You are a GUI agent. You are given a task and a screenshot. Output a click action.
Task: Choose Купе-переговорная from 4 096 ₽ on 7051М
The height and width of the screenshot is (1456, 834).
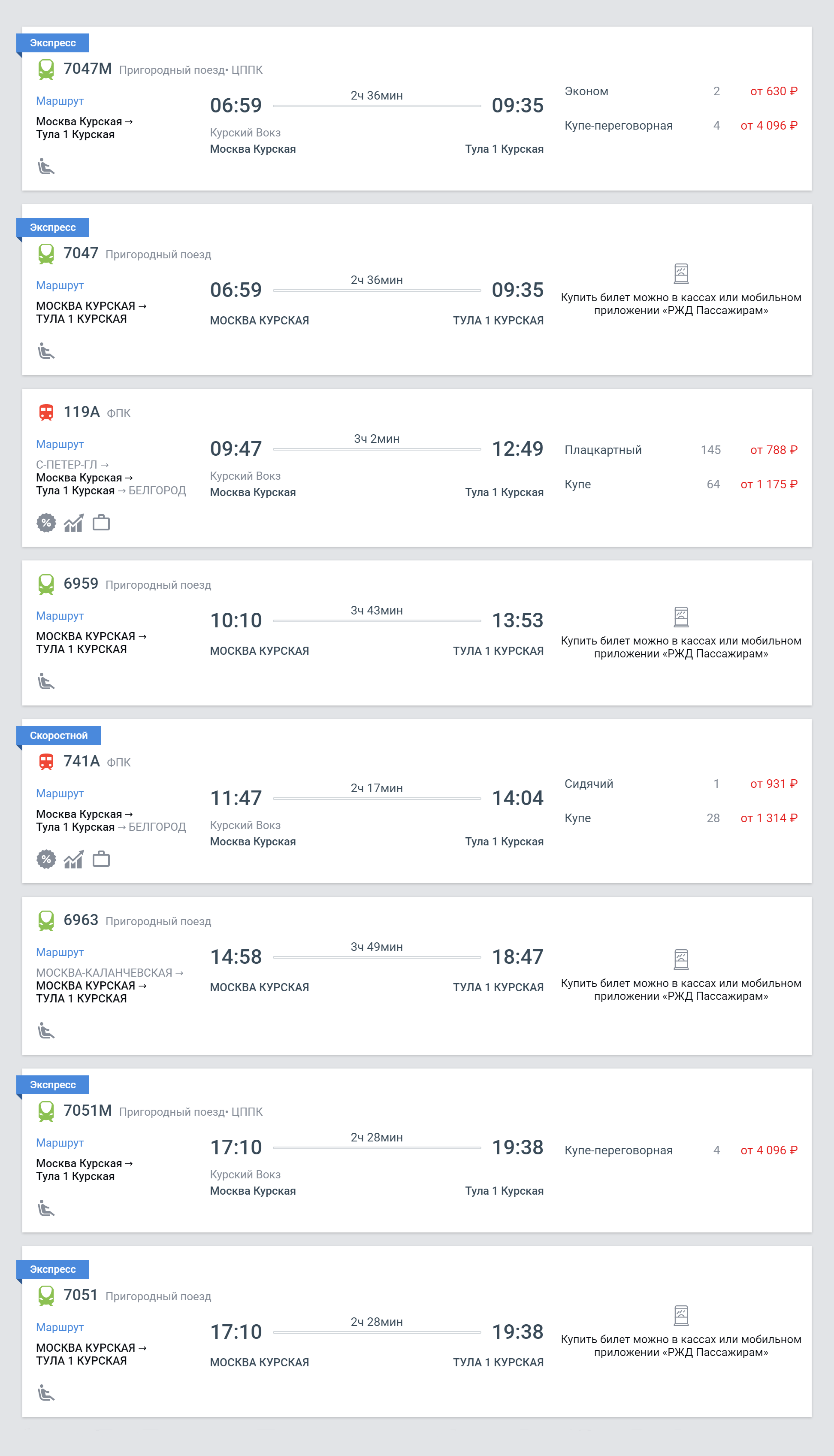(x=681, y=1150)
